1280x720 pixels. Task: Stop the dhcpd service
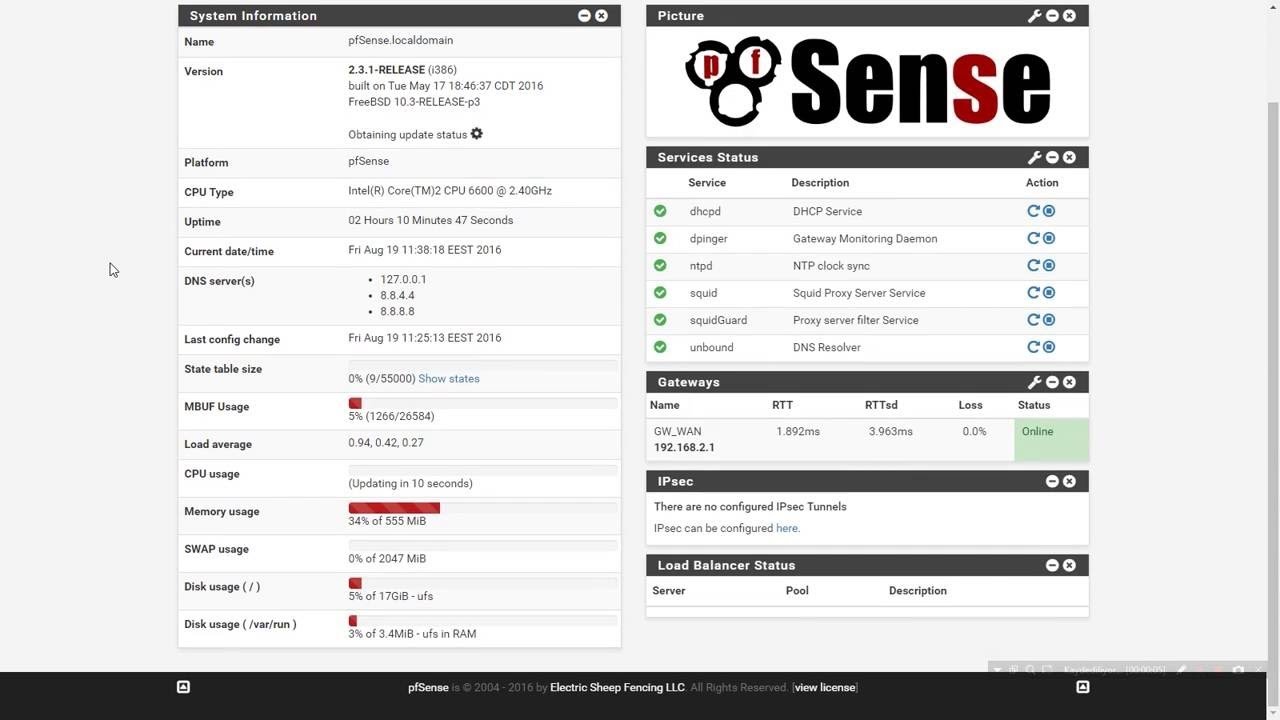[x=1049, y=211]
